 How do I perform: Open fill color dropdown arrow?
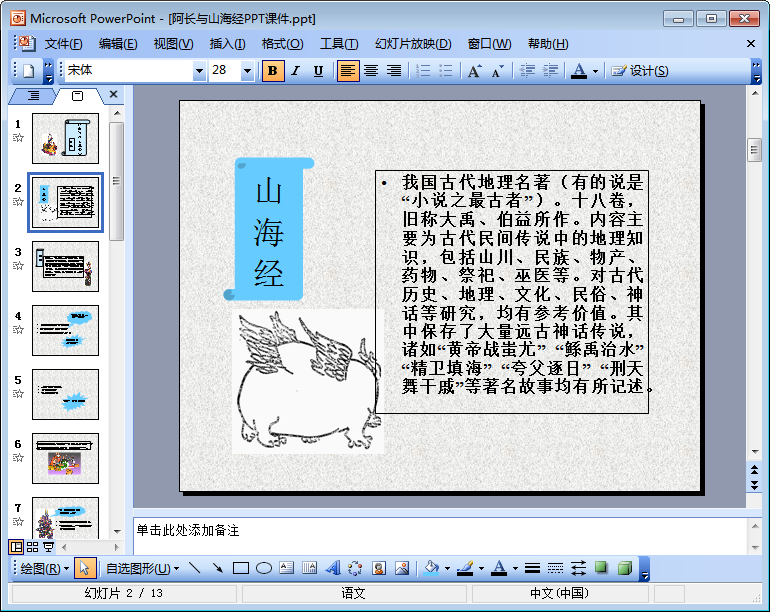447,569
